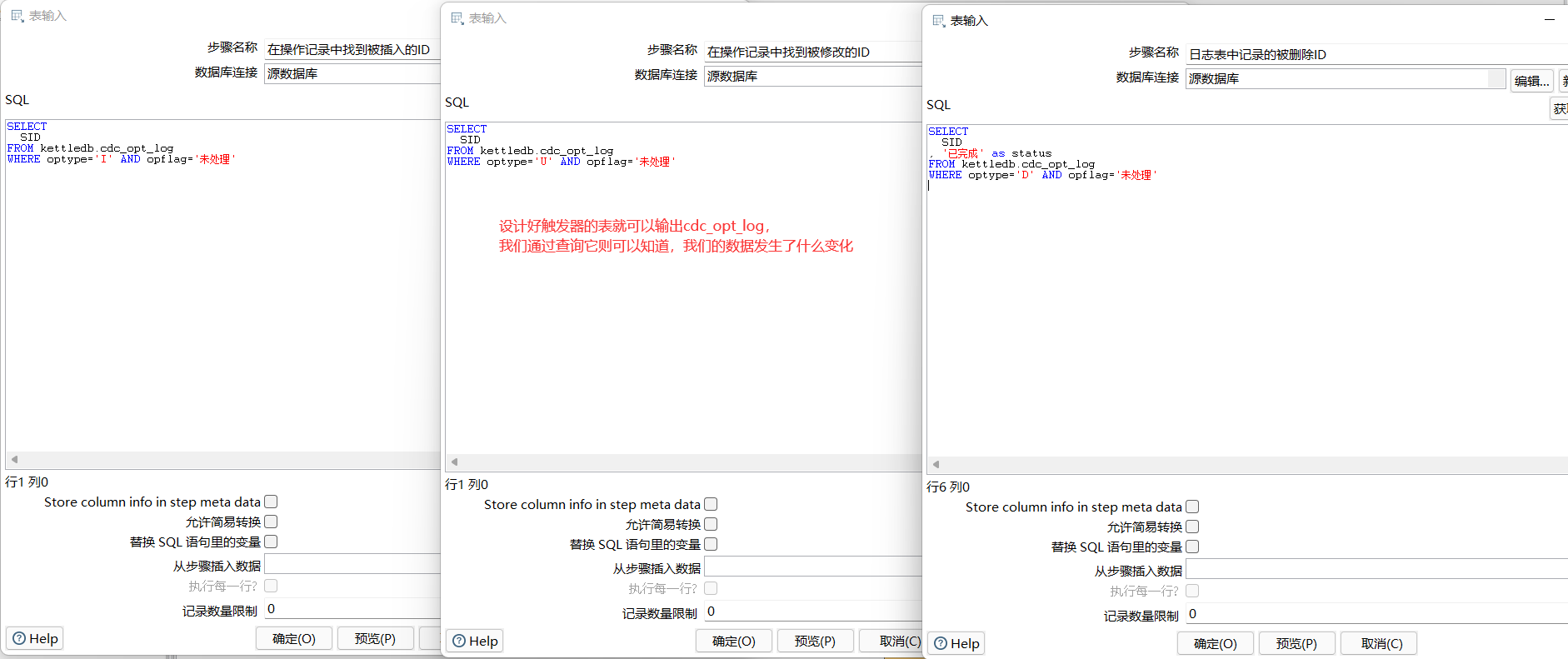Open 数据库连接 源数据库 combo in right window

[x=1346, y=78]
